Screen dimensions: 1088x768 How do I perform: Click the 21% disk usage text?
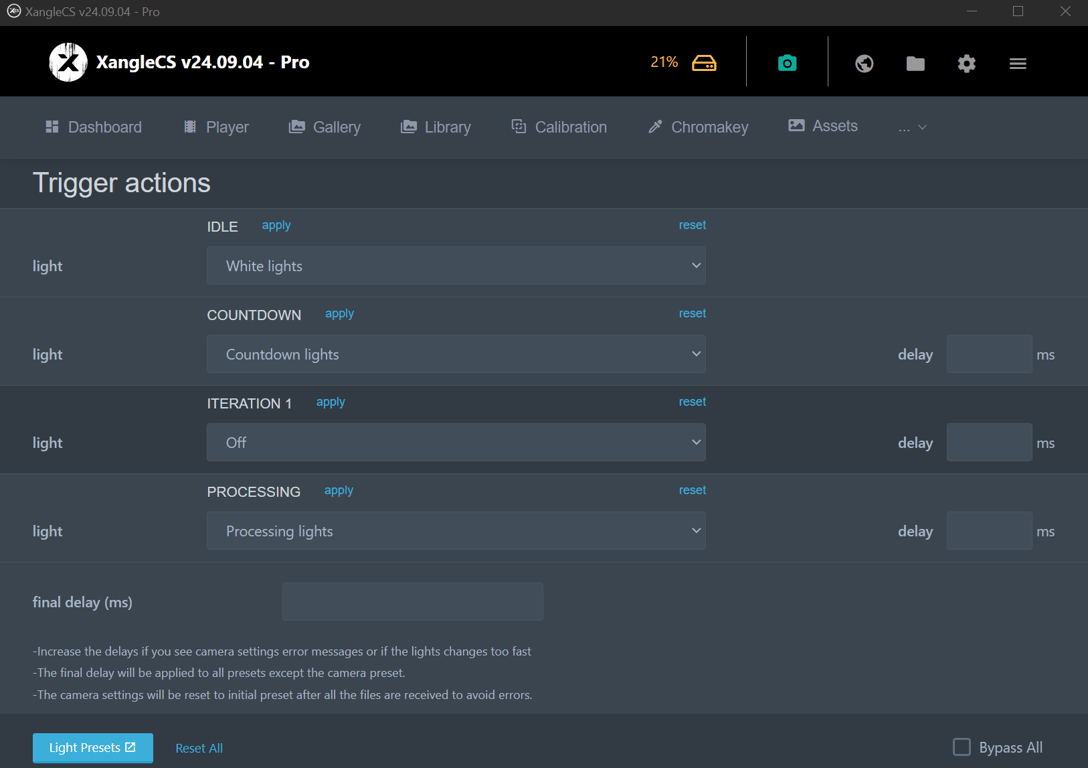(x=664, y=62)
